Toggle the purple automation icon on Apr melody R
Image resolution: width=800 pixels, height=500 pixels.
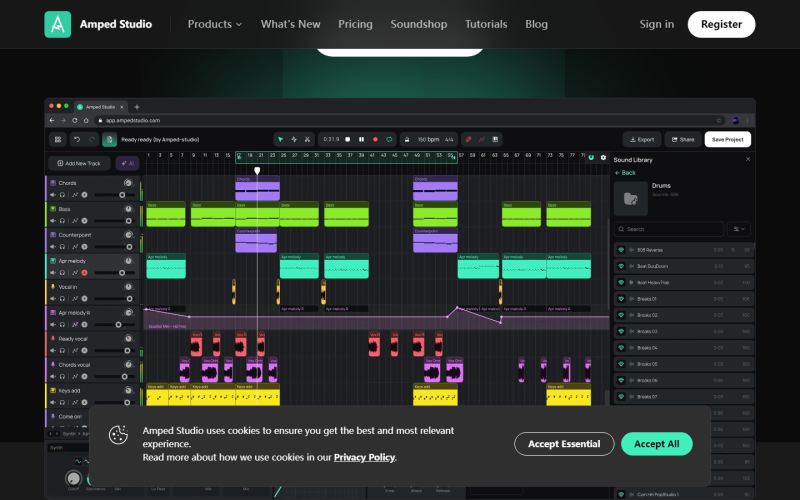(x=74, y=324)
